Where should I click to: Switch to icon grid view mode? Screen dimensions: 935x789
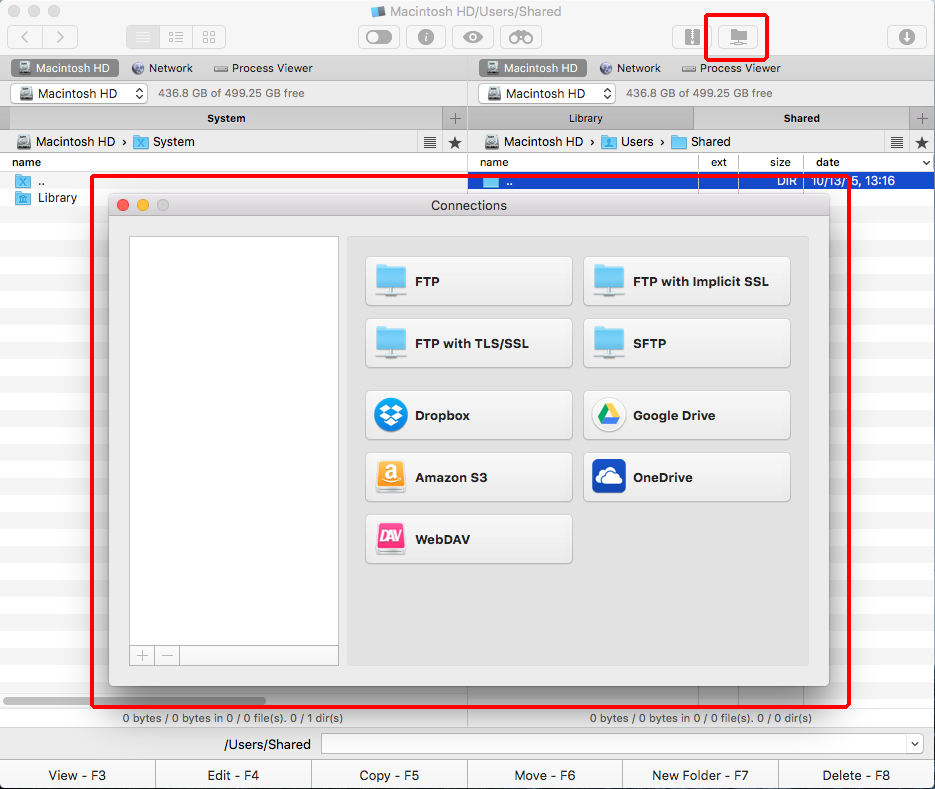(x=209, y=37)
